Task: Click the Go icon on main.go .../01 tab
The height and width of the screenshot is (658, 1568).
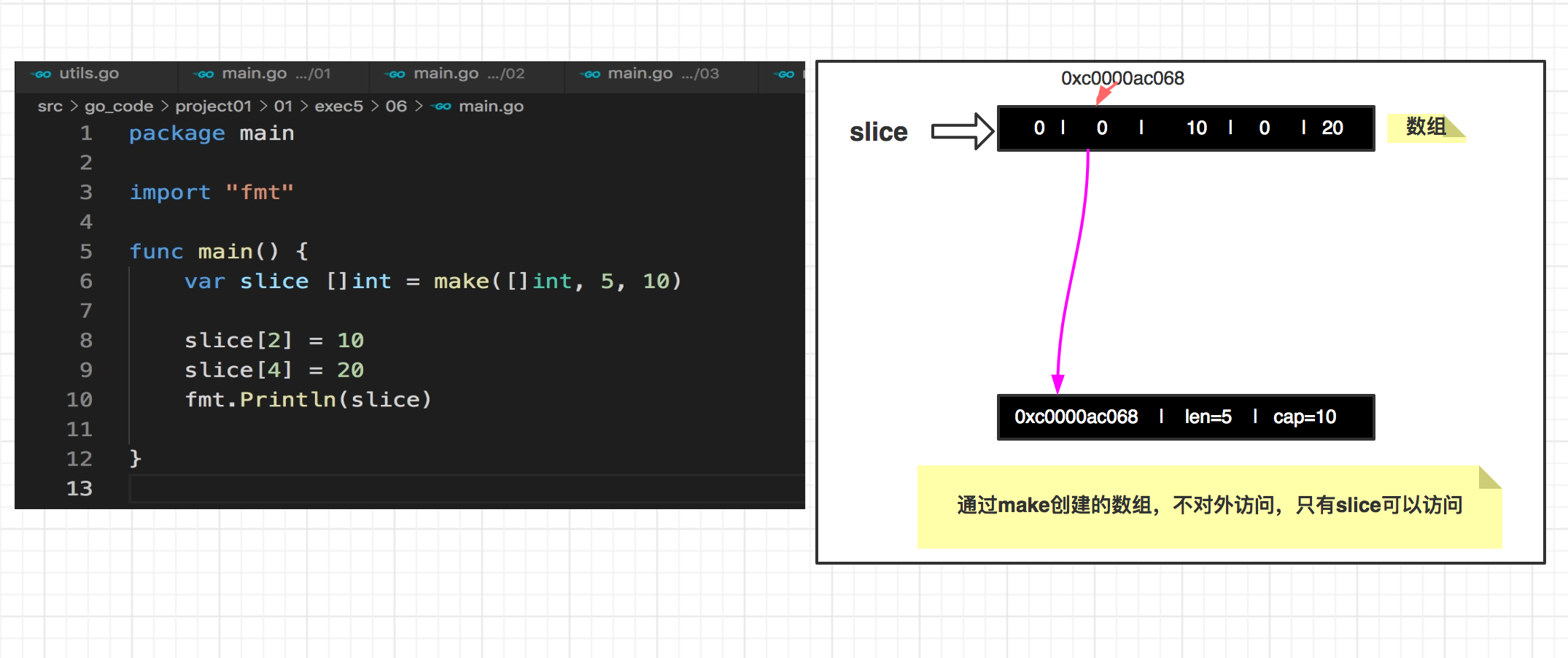Action: (x=205, y=74)
